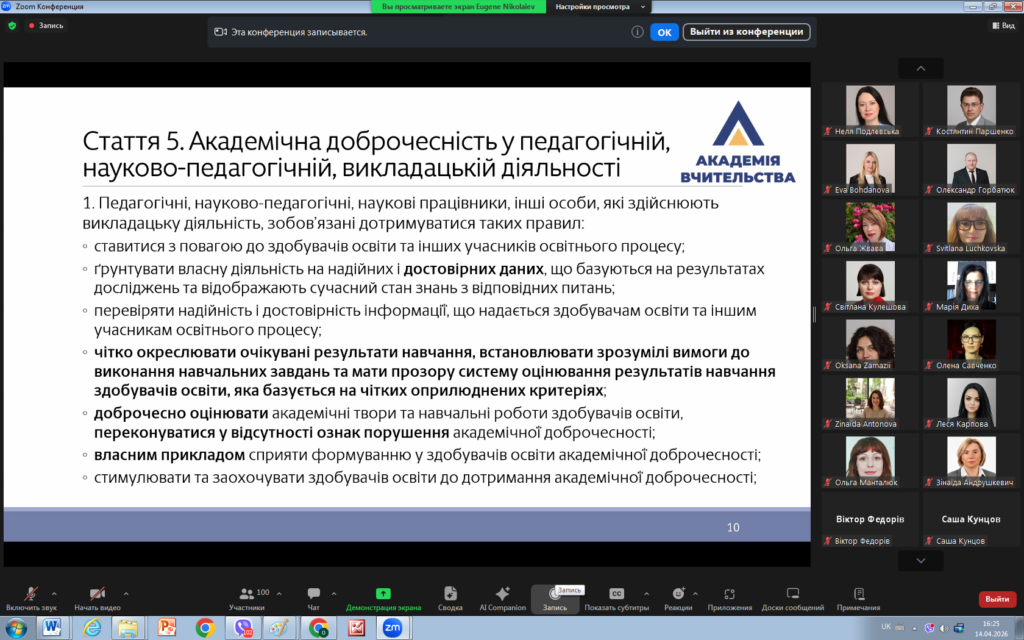Open the Сводка summary tool
The width and height of the screenshot is (1024, 640).
(x=450, y=594)
